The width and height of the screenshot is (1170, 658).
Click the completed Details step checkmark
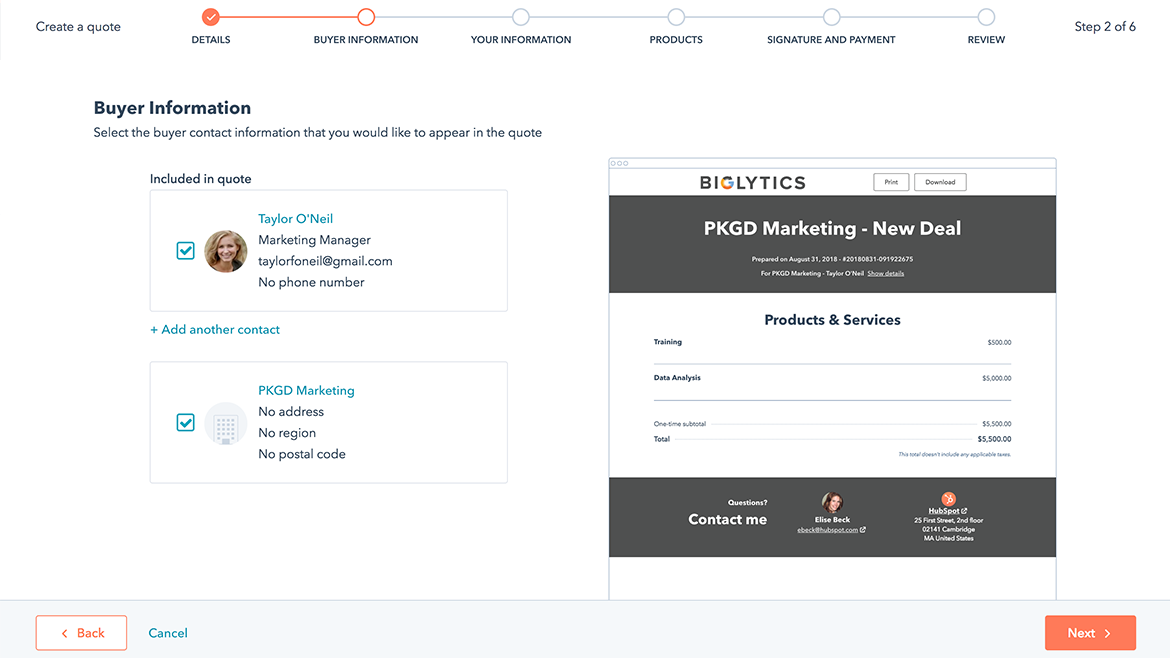(x=210, y=17)
